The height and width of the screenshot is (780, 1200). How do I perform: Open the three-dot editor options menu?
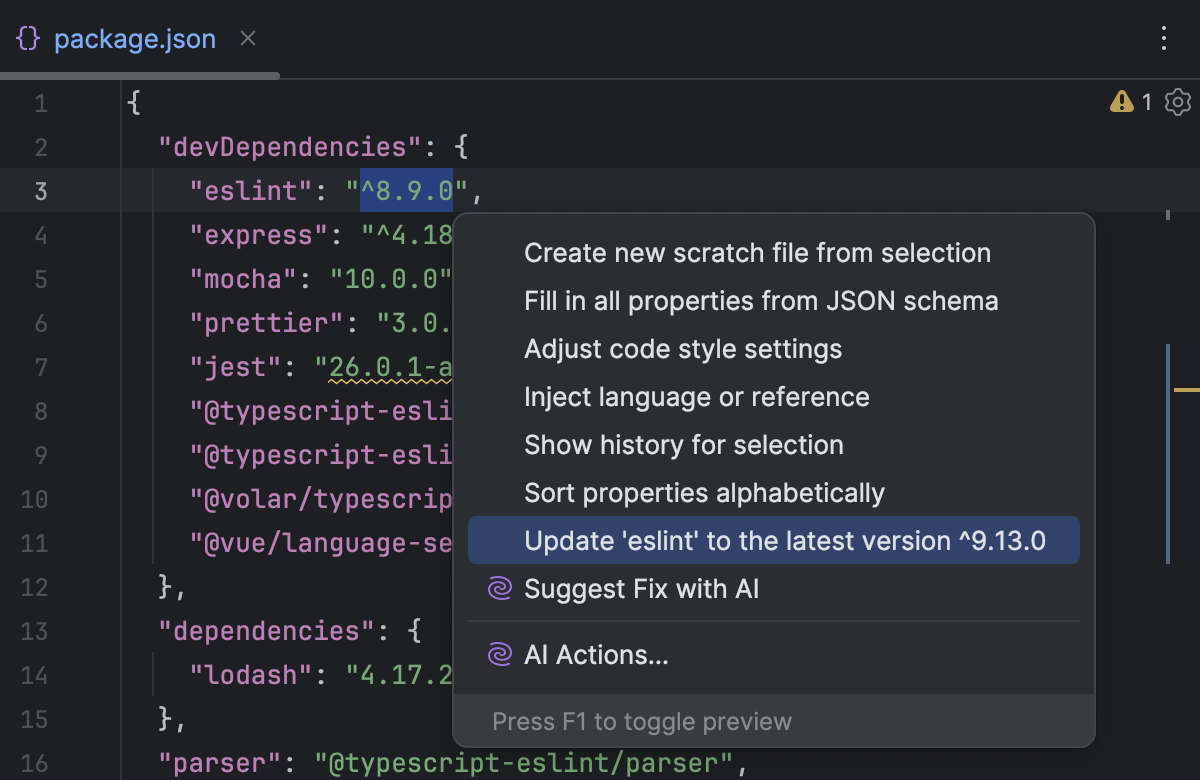[x=1163, y=38]
